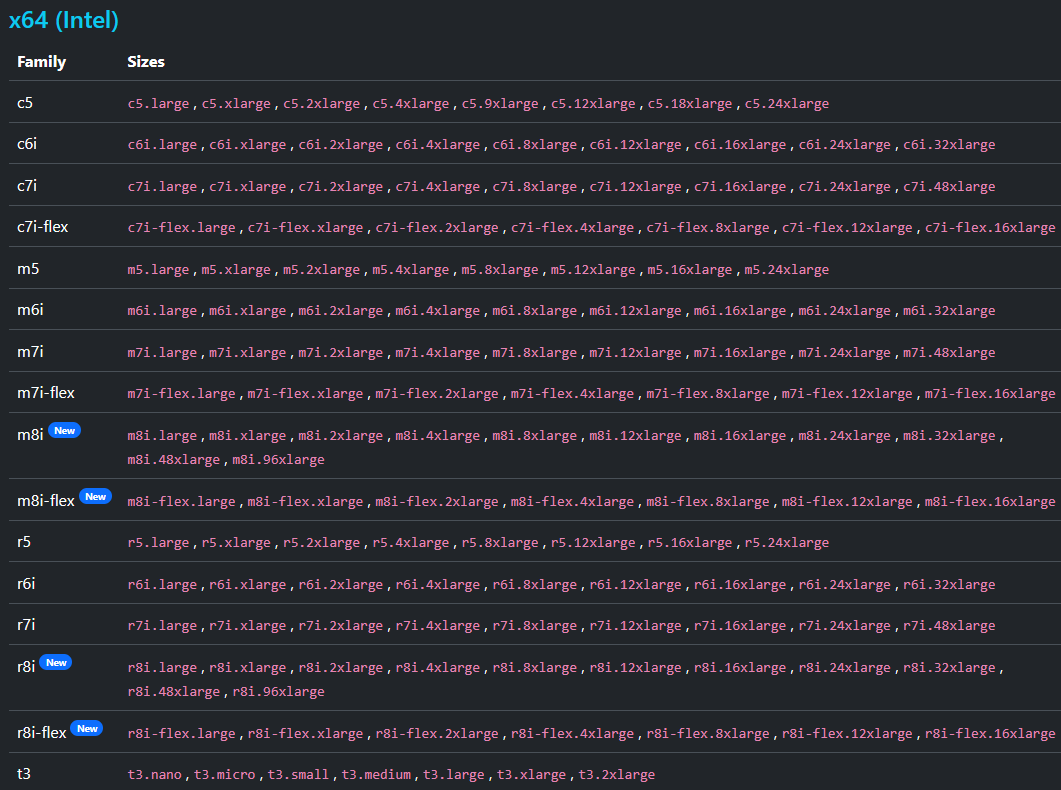Click m7i.24xlarge size code
Image resolution: width=1061 pixels, height=790 pixels.
[x=844, y=353]
